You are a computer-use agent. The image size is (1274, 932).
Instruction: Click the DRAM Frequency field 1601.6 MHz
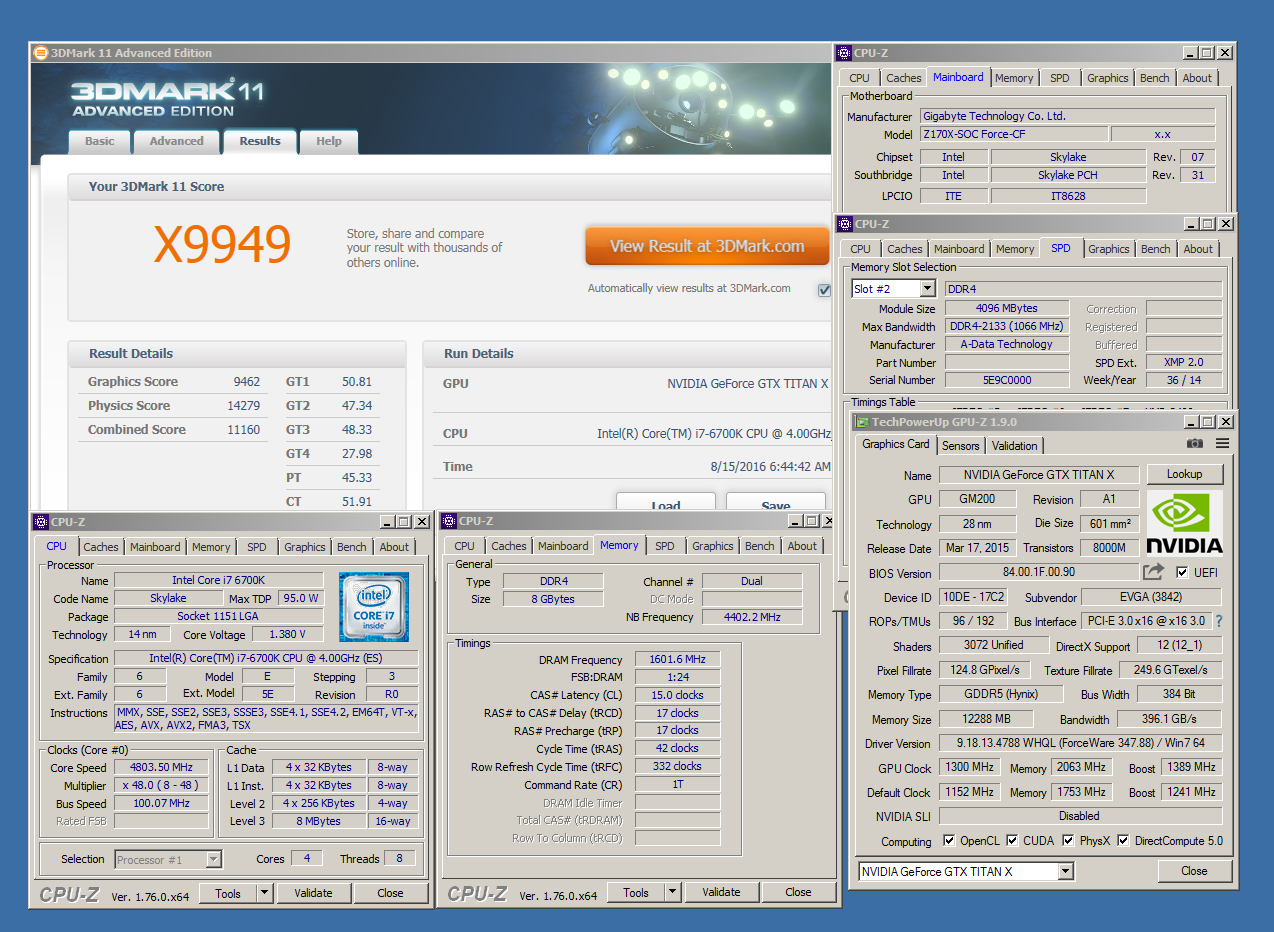coord(677,659)
